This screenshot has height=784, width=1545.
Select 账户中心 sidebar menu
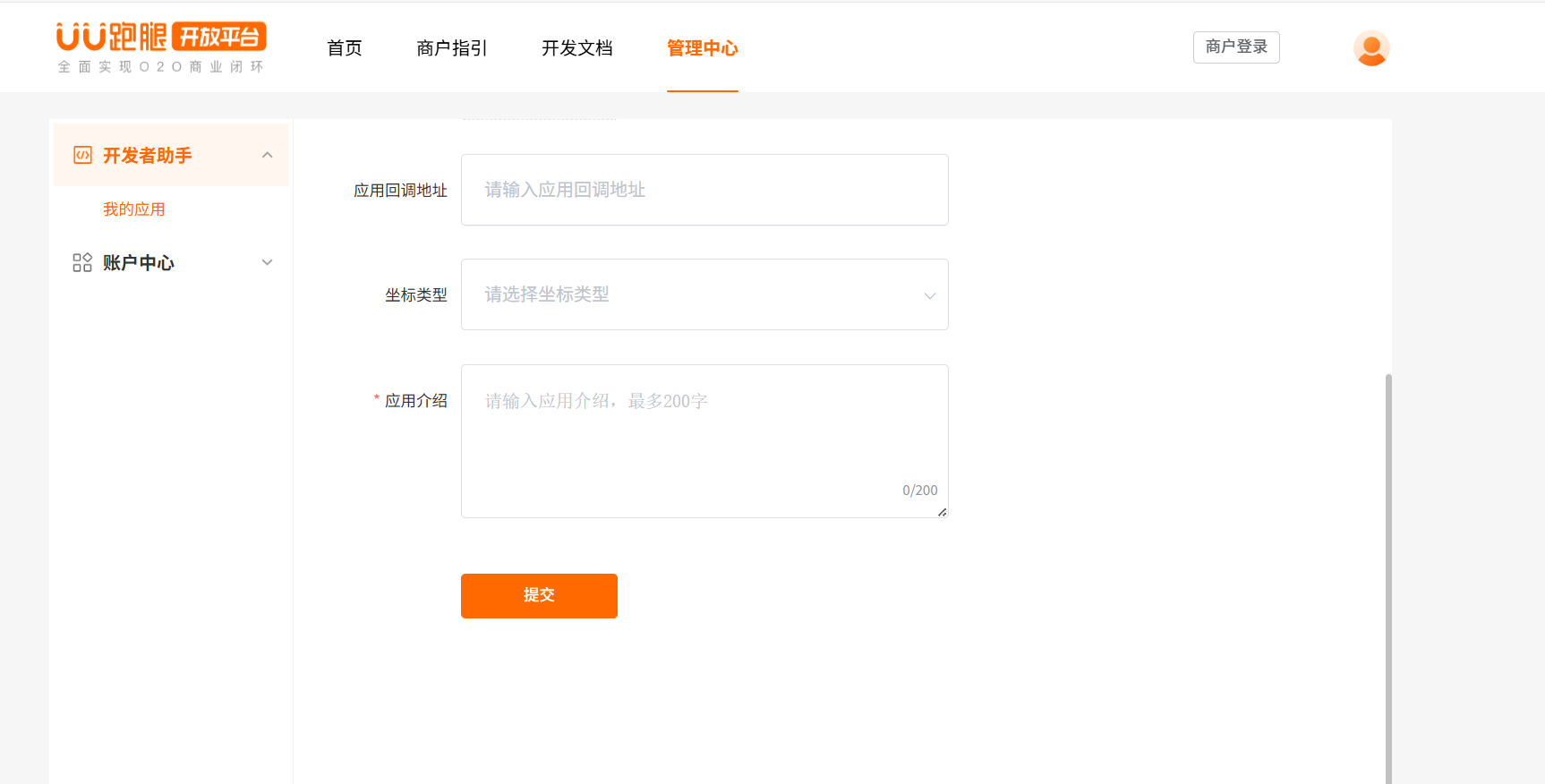(x=171, y=262)
